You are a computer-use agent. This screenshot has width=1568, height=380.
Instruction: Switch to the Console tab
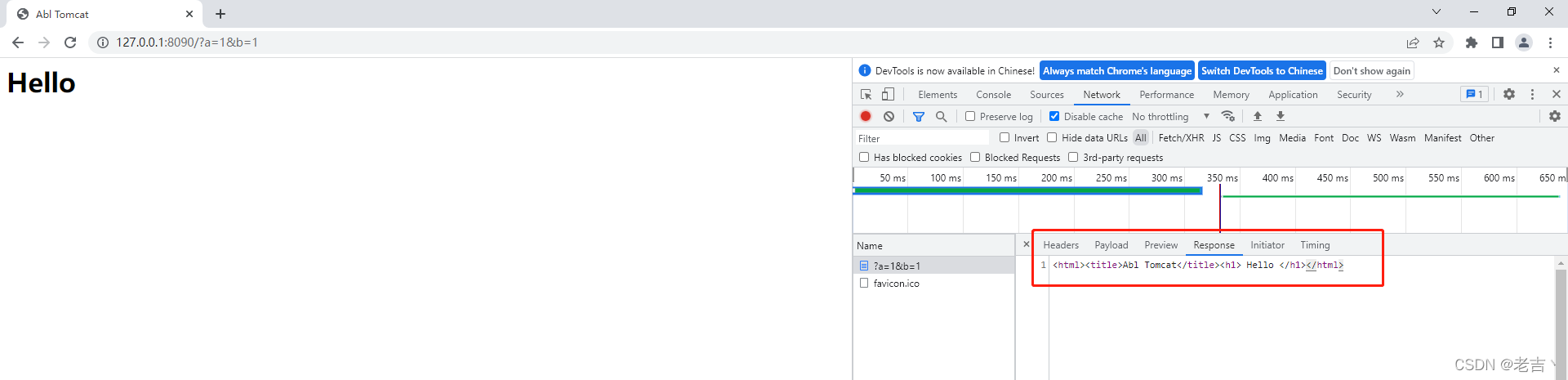click(993, 95)
